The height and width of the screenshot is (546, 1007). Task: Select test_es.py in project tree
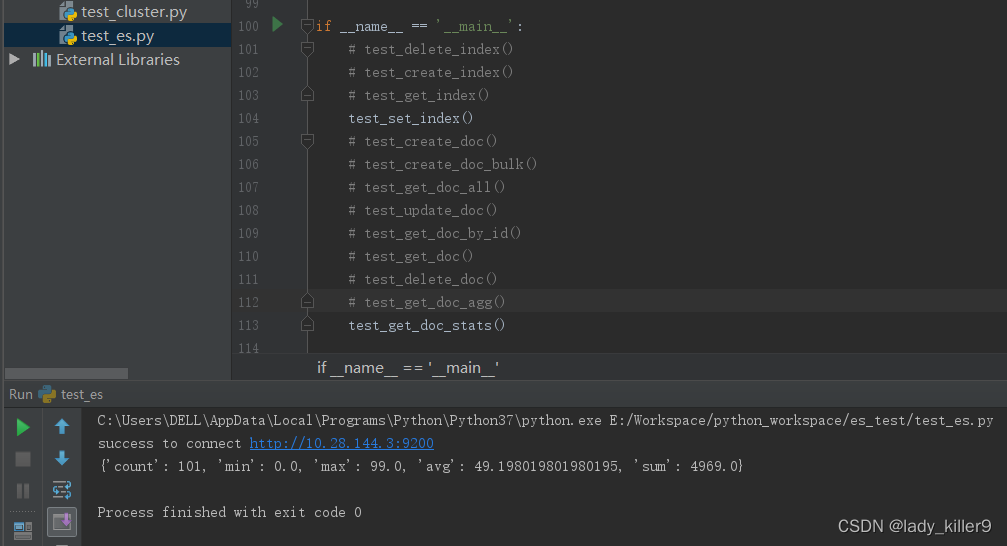(118, 36)
